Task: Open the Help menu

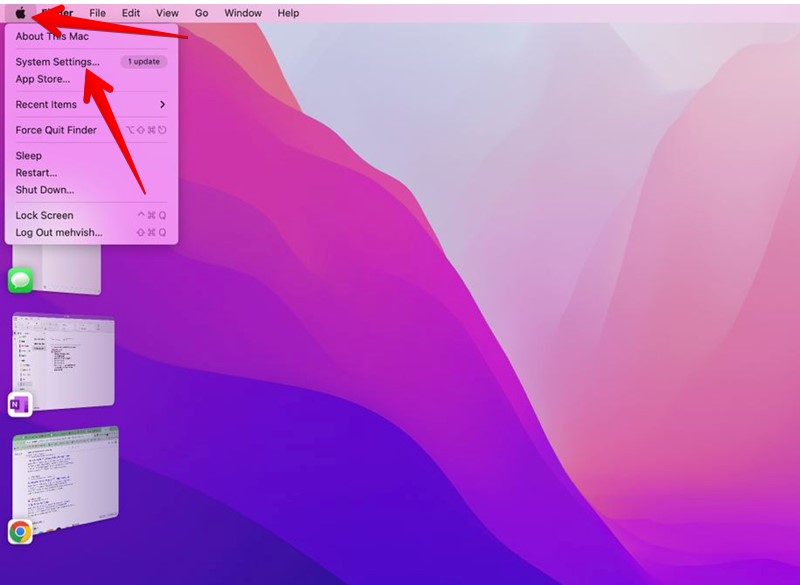Action: [x=287, y=12]
